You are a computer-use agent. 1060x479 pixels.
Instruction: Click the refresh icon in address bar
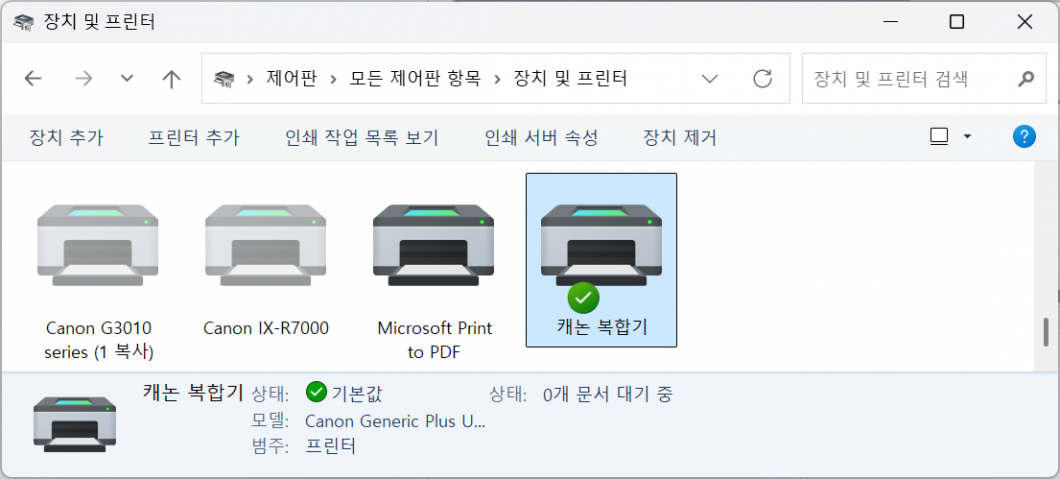[762, 78]
